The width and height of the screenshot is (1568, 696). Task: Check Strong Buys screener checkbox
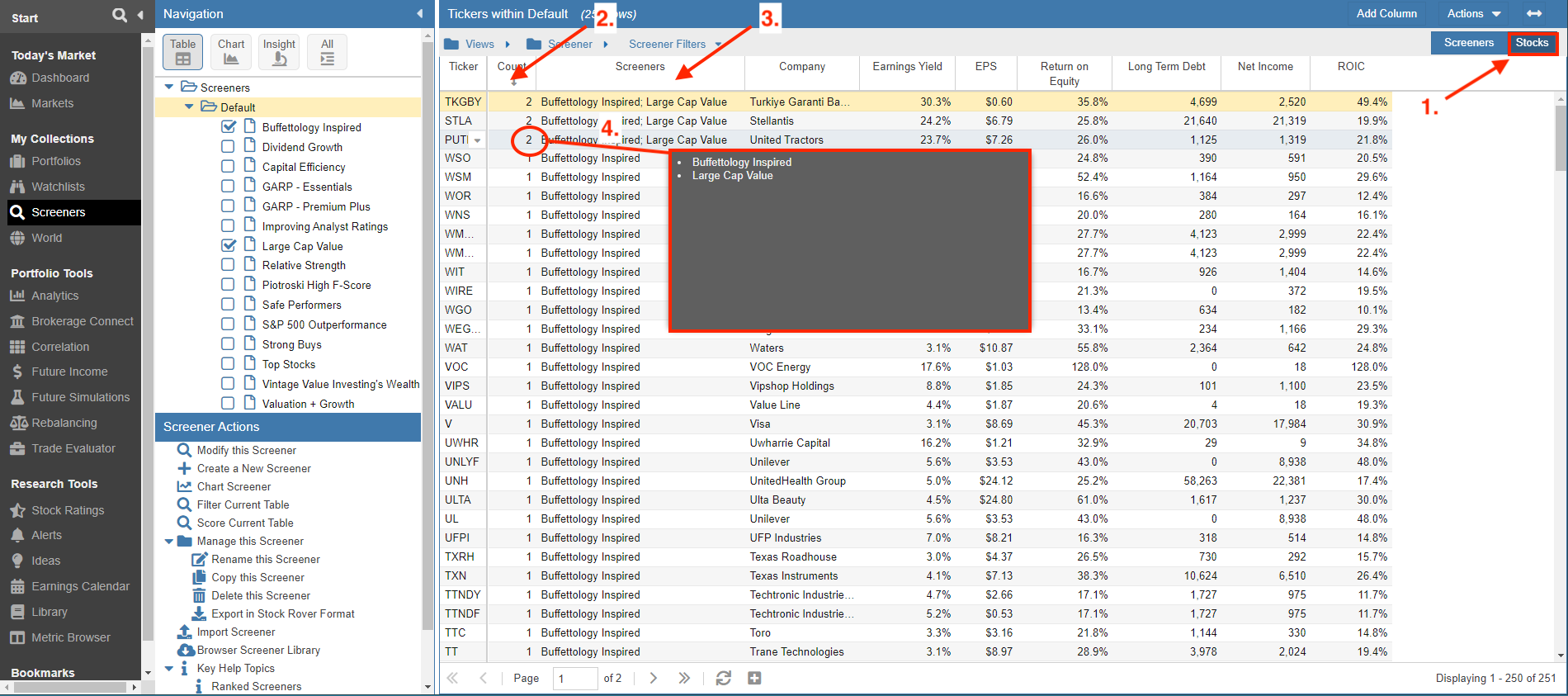(x=228, y=344)
